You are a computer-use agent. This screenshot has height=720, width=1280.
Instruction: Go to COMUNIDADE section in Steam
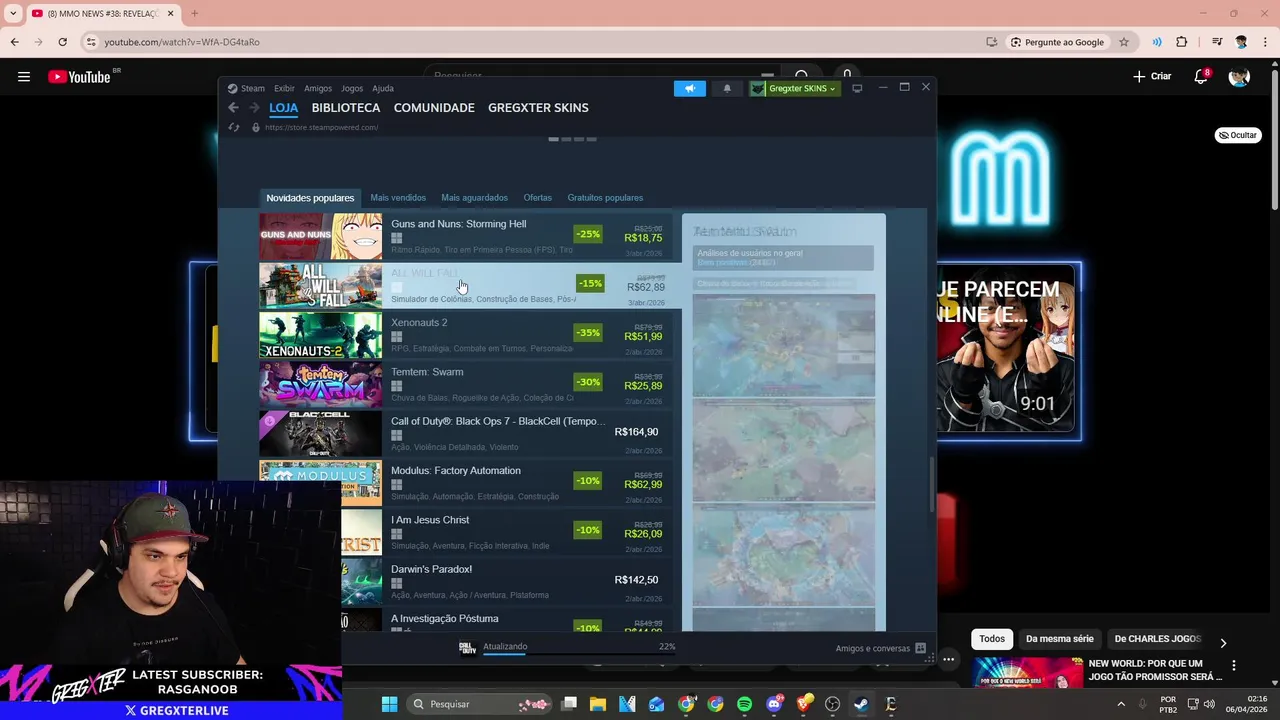434,108
